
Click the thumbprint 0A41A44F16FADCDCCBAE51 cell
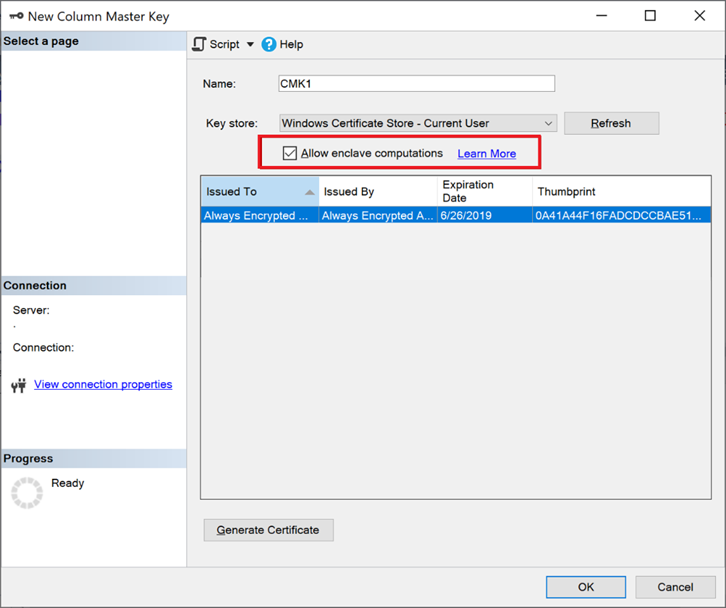click(622, 215)
